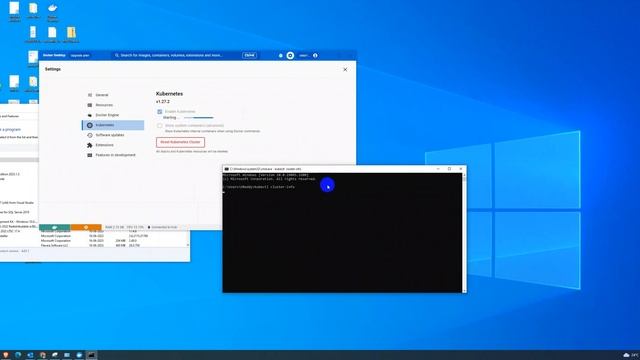Click the Reset Kubernetes Cluster button
The width and height of the screenshot is (640, 360).
[180, 142]
